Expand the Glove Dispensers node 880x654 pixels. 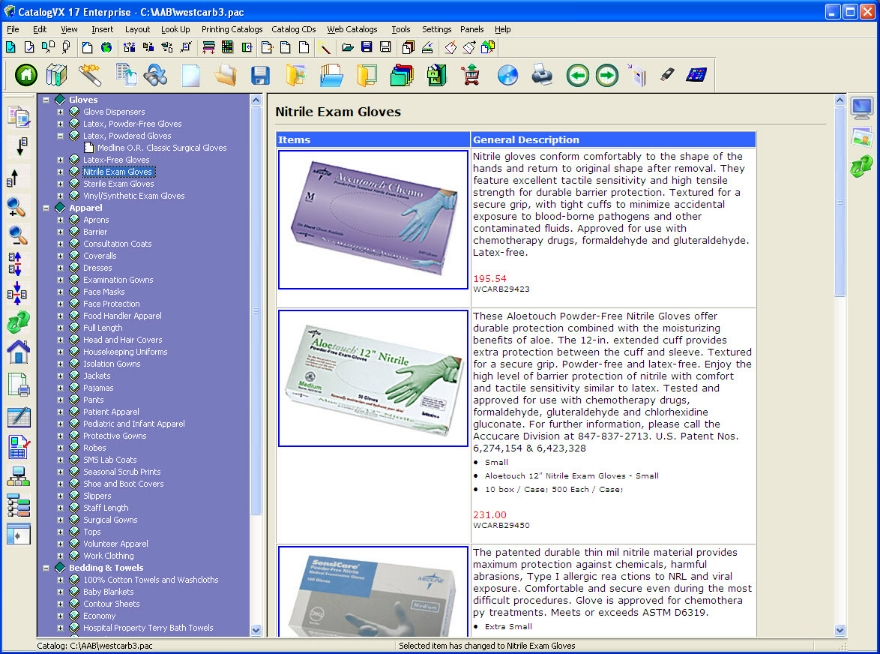click(x=60, y=112)
